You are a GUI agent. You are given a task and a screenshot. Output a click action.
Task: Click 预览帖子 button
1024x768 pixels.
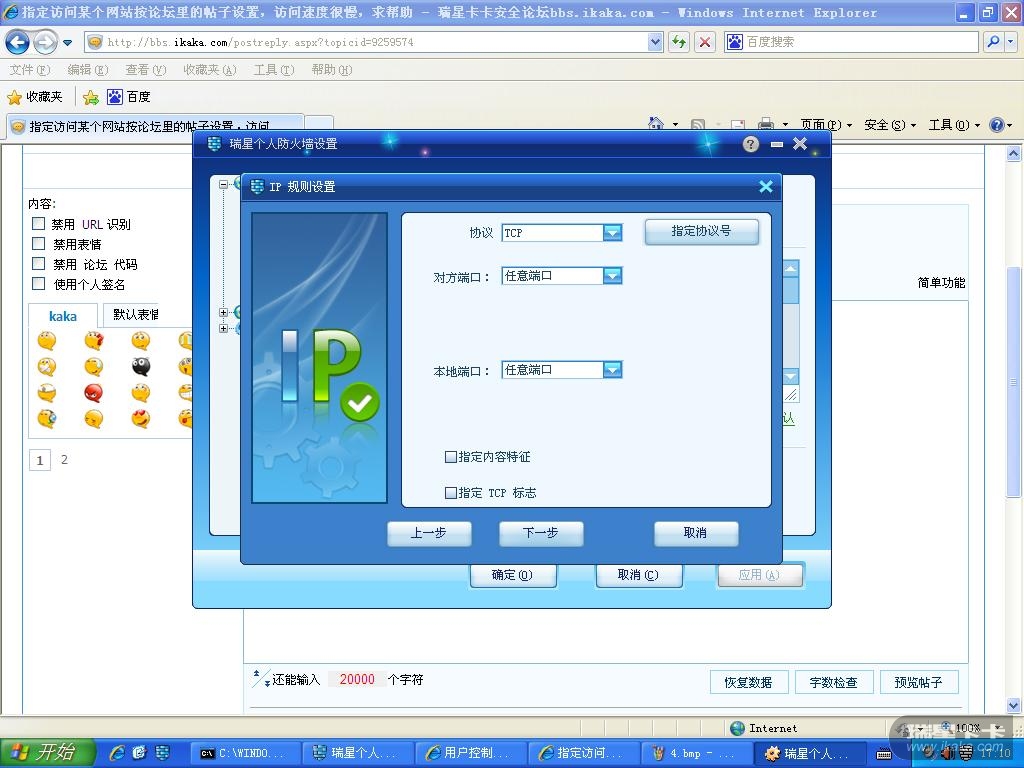[x=919, y=682]
